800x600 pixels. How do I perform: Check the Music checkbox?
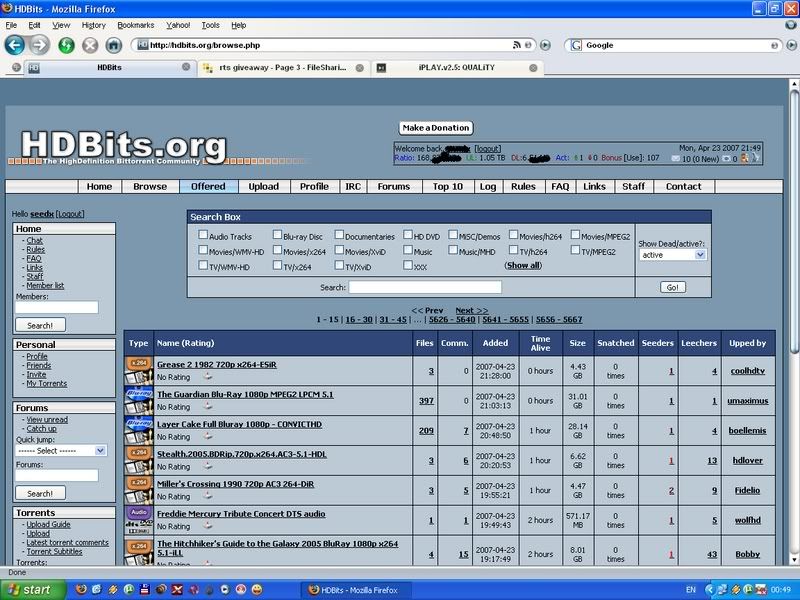[x=408, y=250]
